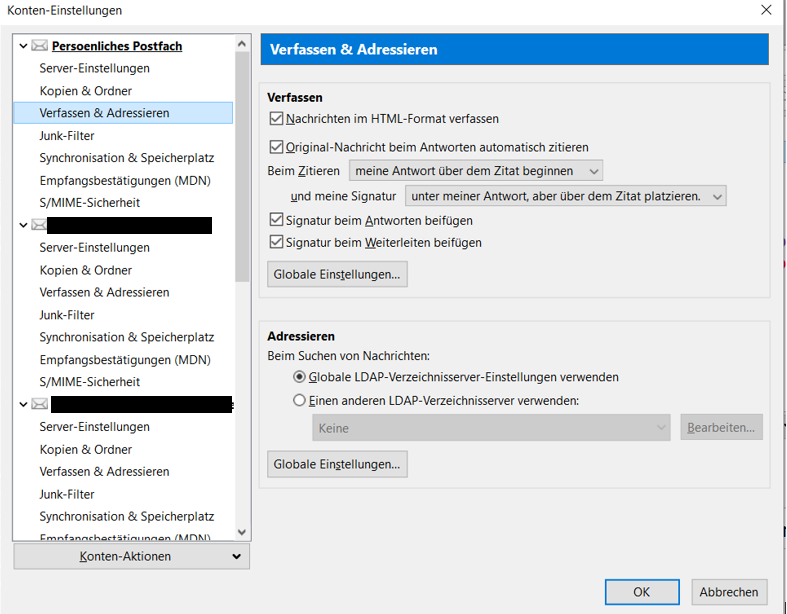Open the Konten-Aktionen dropdown menu
Image resolution: width=787 pixels, height=614 pixels.
pos(131,557)
